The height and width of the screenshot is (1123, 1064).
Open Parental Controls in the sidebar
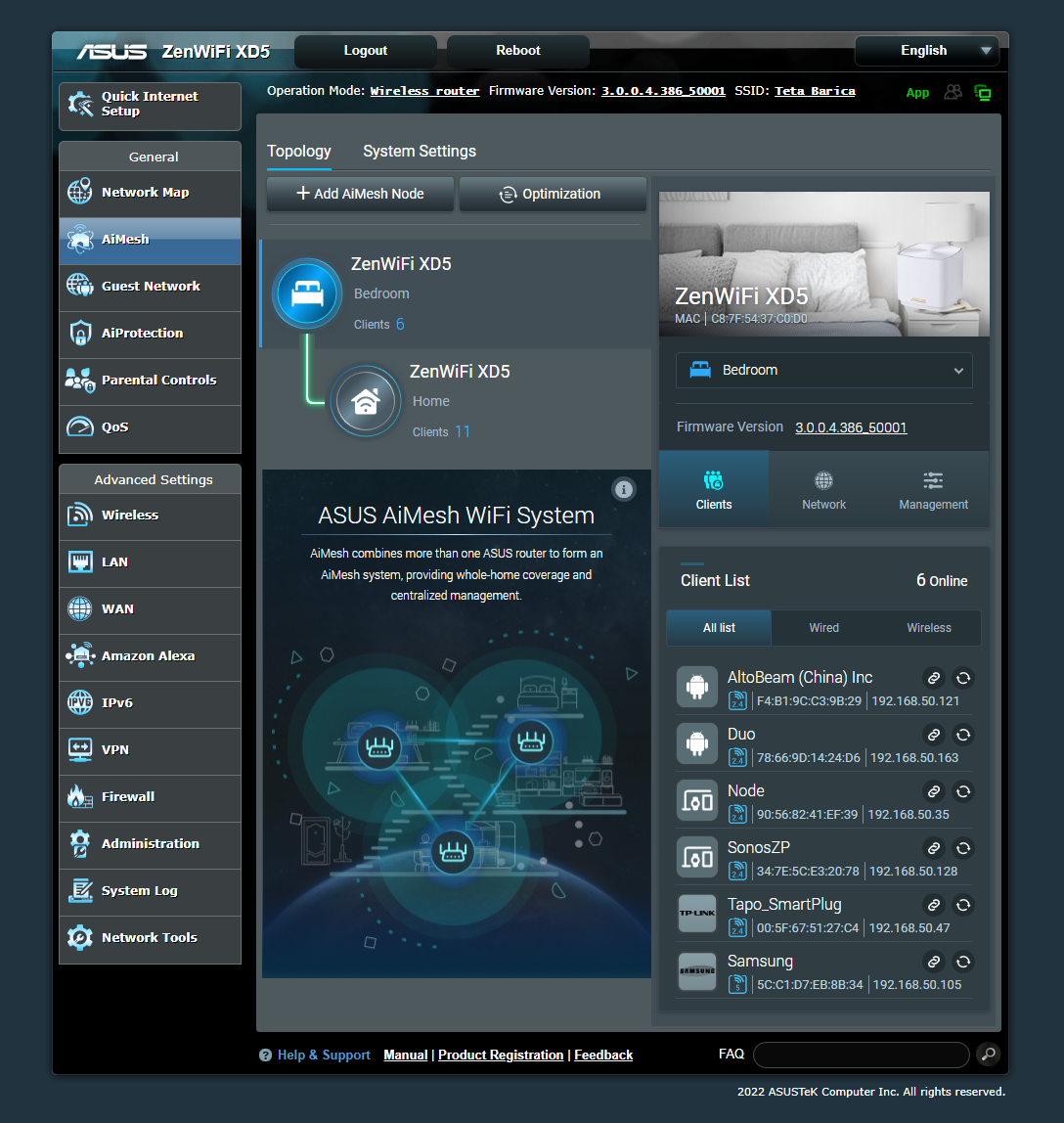(151, 381)
